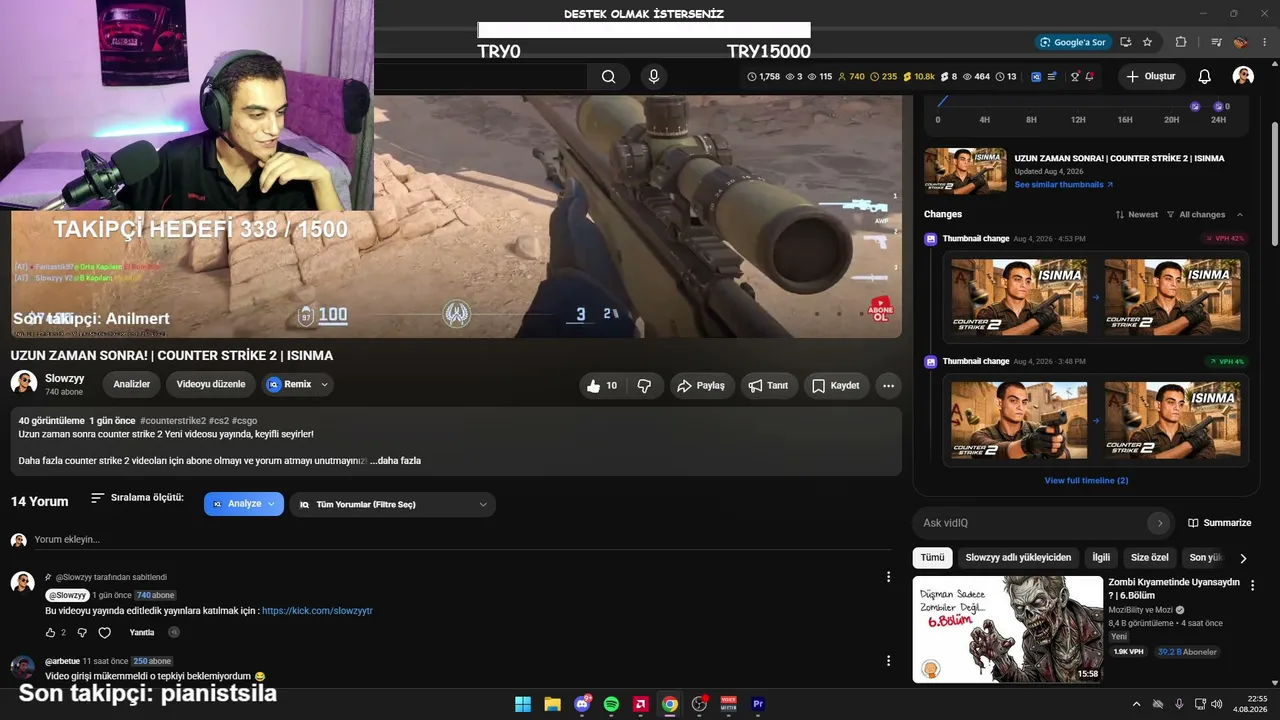Open more actions menu under the video
The height and width of the screenshot is (720, 1280).
click(888, 386)
